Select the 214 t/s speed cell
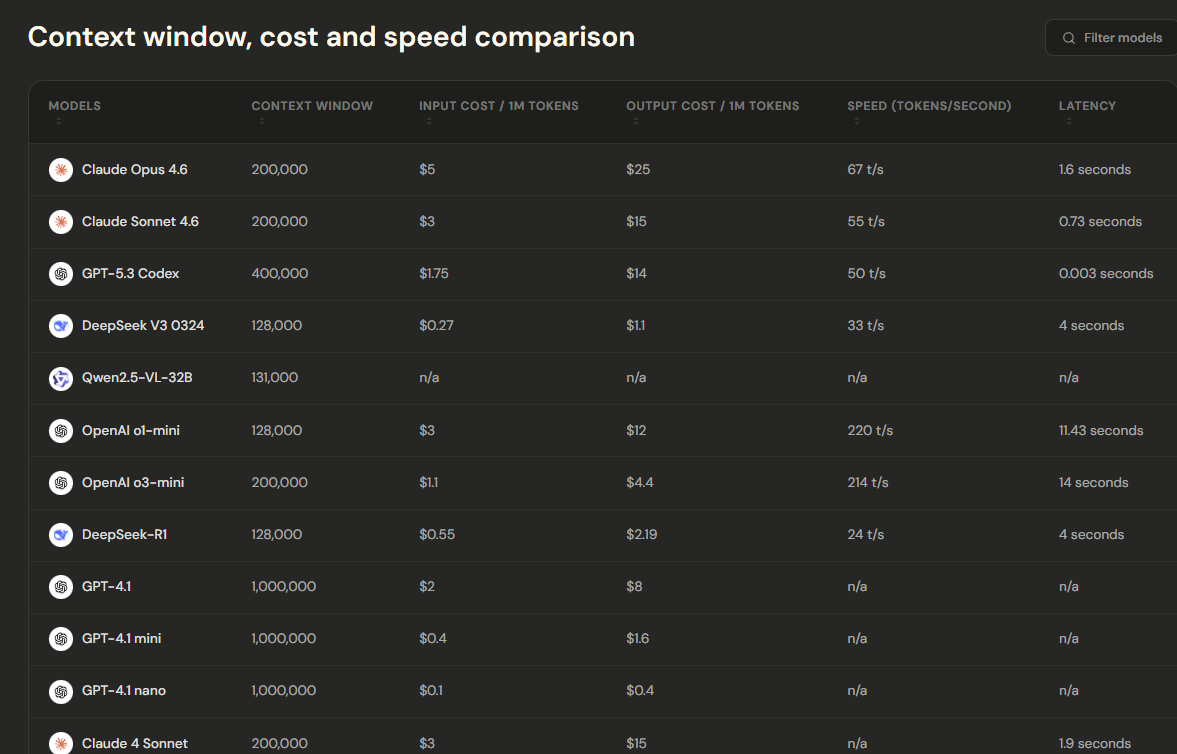 point(868,482)
